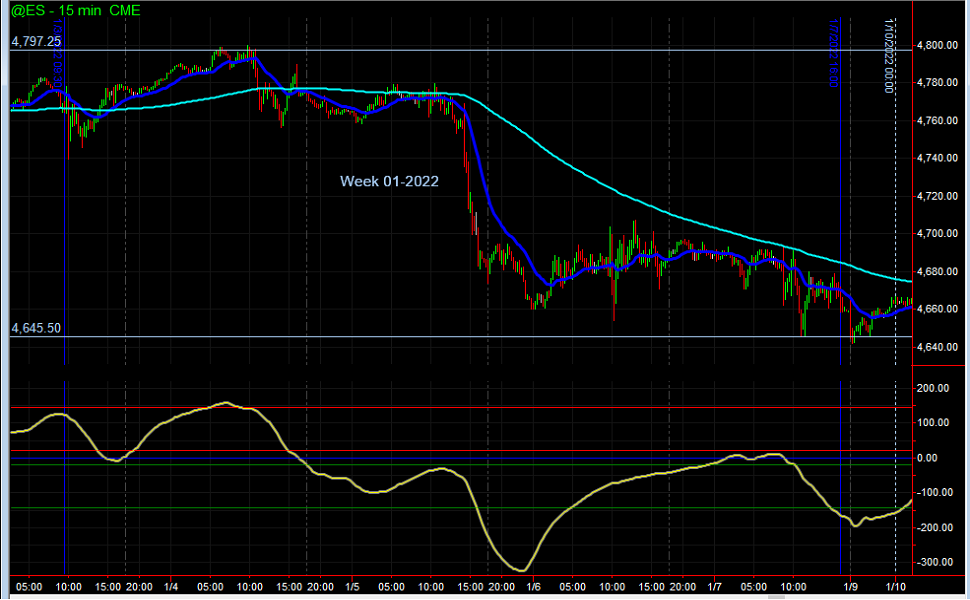Click the 1/6 date on the time axis
This screenshot has height=600, width=970.
[x=534, y=586]
